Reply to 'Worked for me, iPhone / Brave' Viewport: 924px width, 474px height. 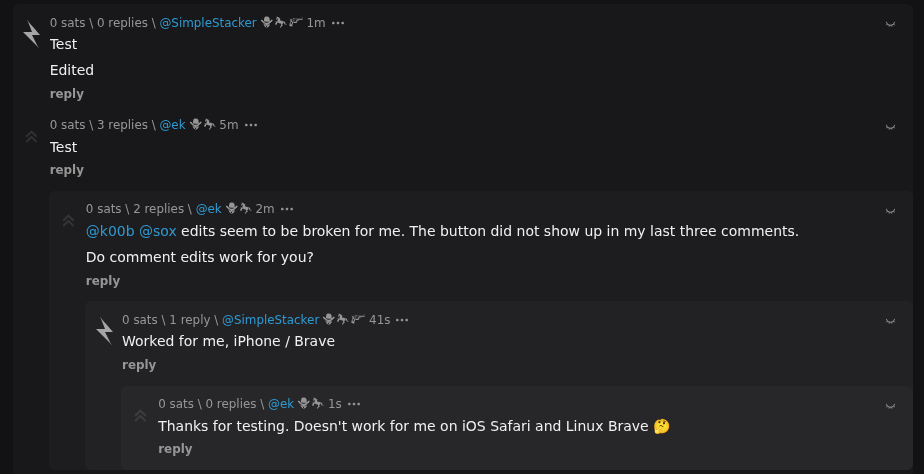point(139,365)
